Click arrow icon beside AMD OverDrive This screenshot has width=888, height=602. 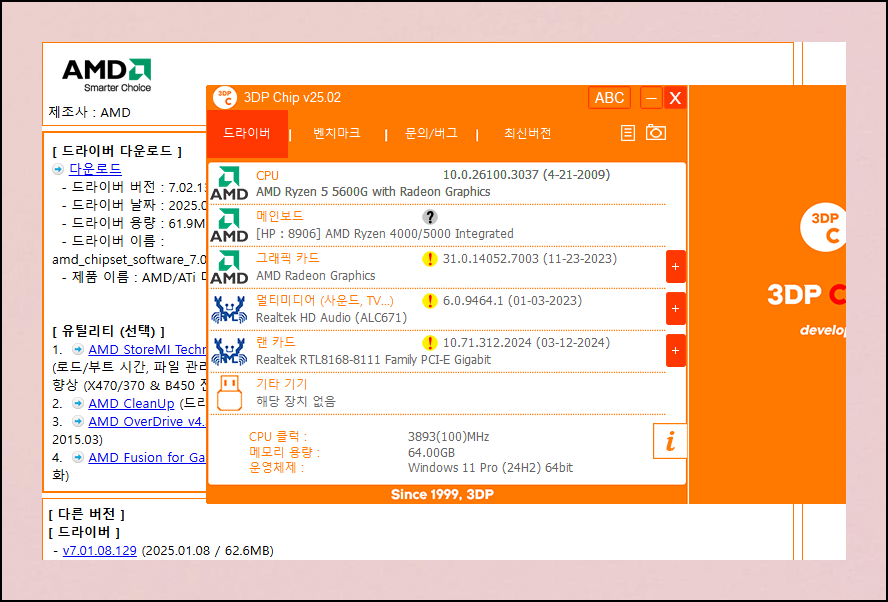tap(78, 422)
